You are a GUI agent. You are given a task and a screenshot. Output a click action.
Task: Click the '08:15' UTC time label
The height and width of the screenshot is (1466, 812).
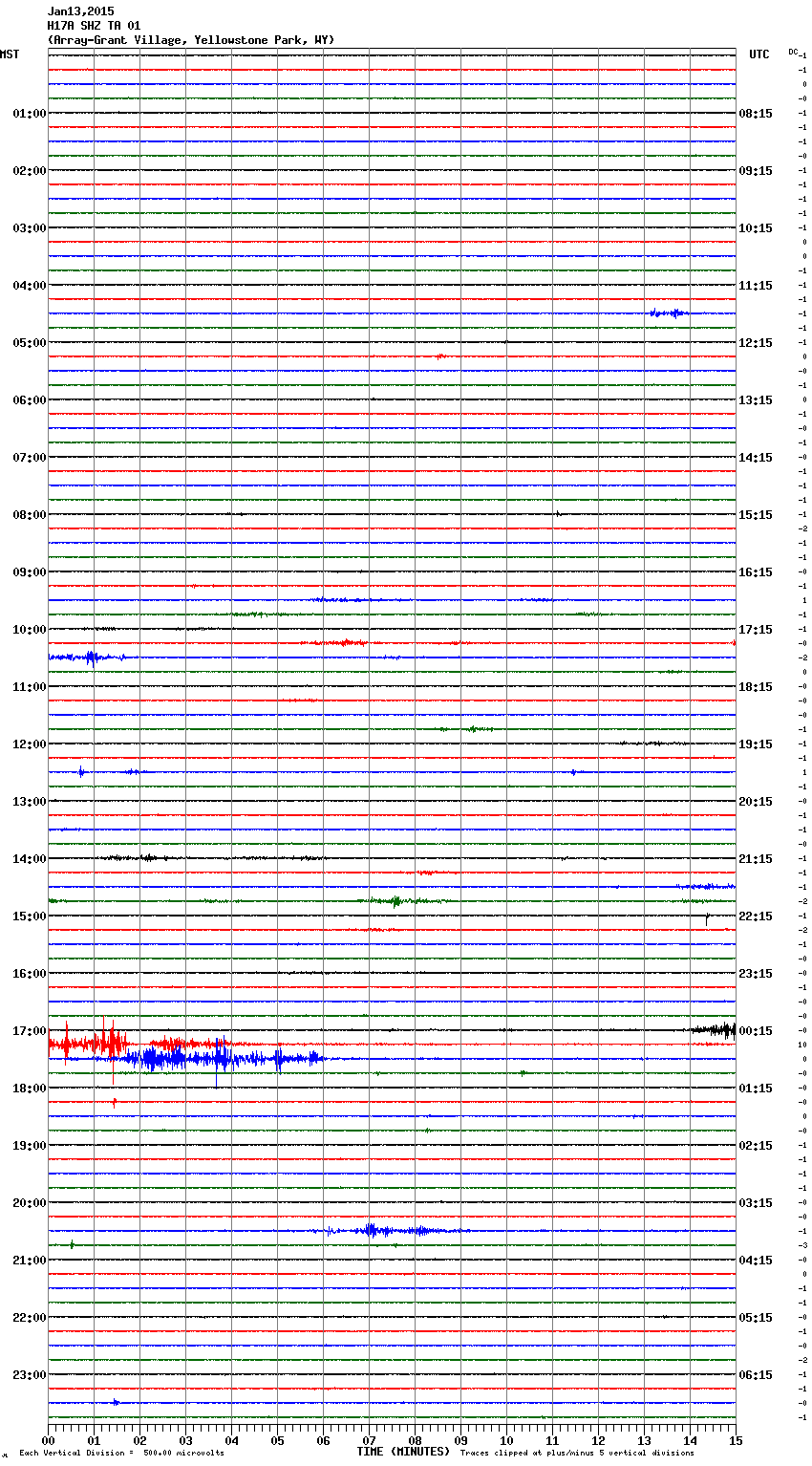click(x=756, y=114)
